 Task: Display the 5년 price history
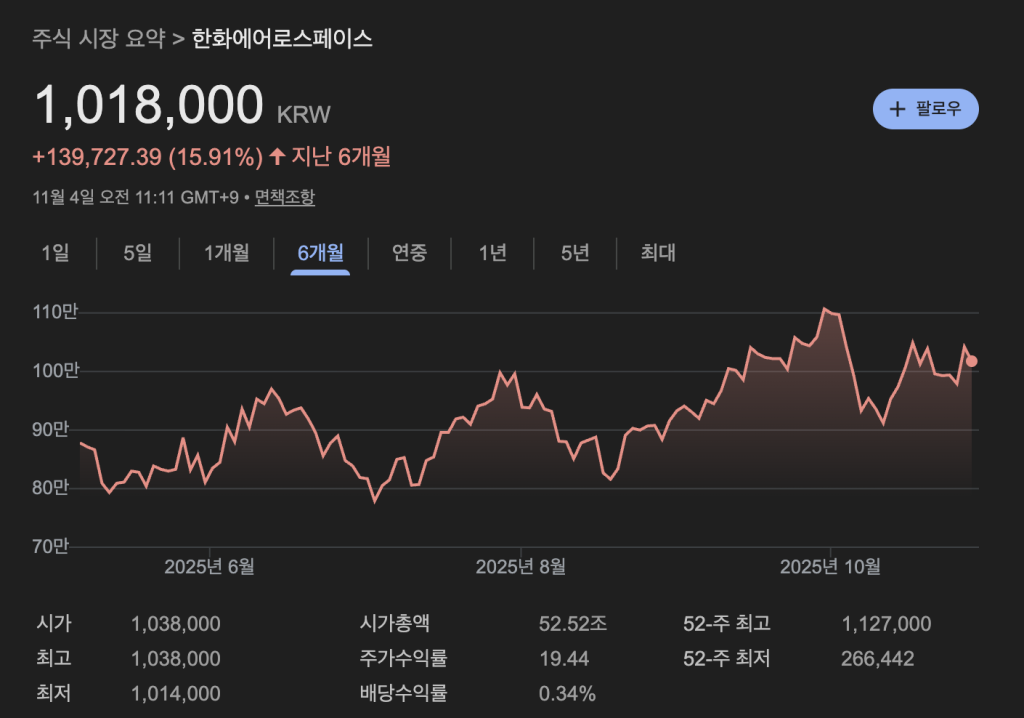[575, 253]
